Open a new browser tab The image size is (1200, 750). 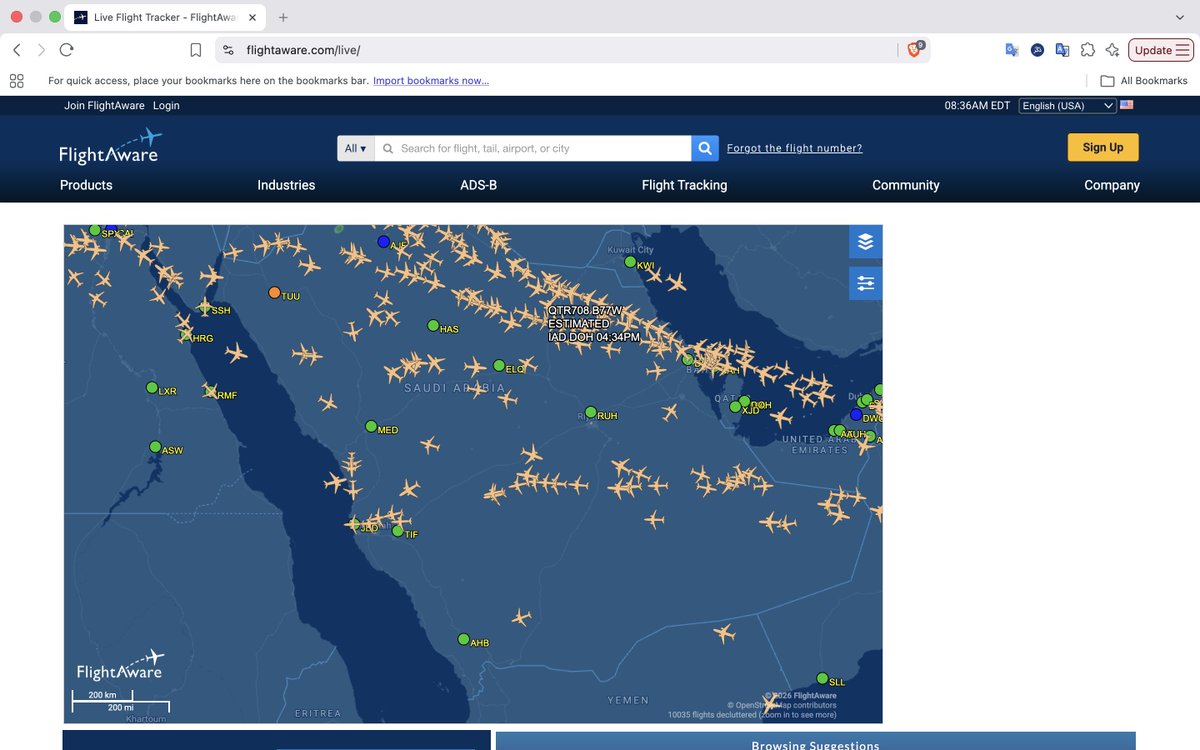(x=283, y=17)
